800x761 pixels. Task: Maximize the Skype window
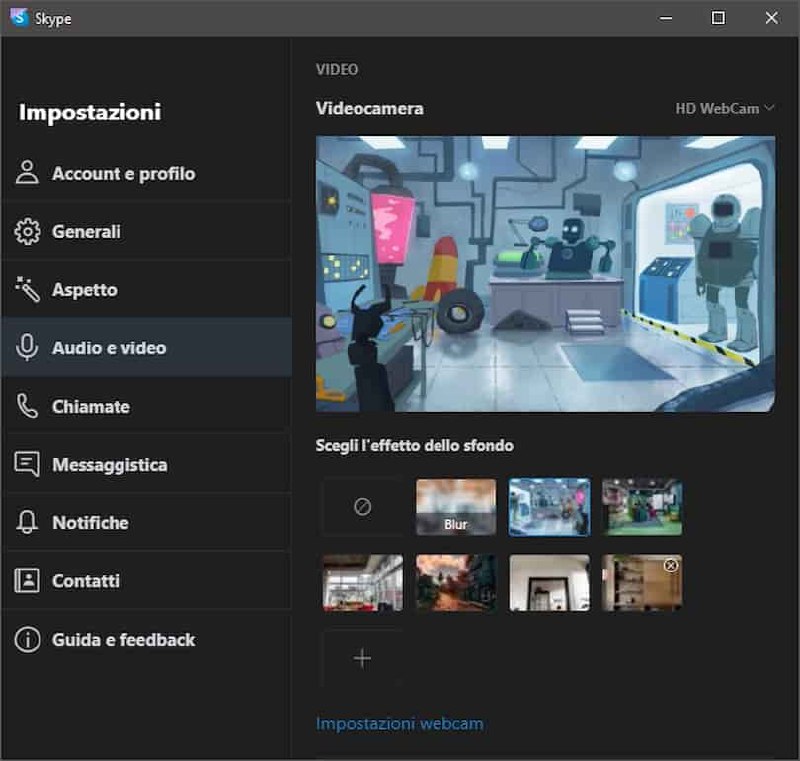(718, 18)
